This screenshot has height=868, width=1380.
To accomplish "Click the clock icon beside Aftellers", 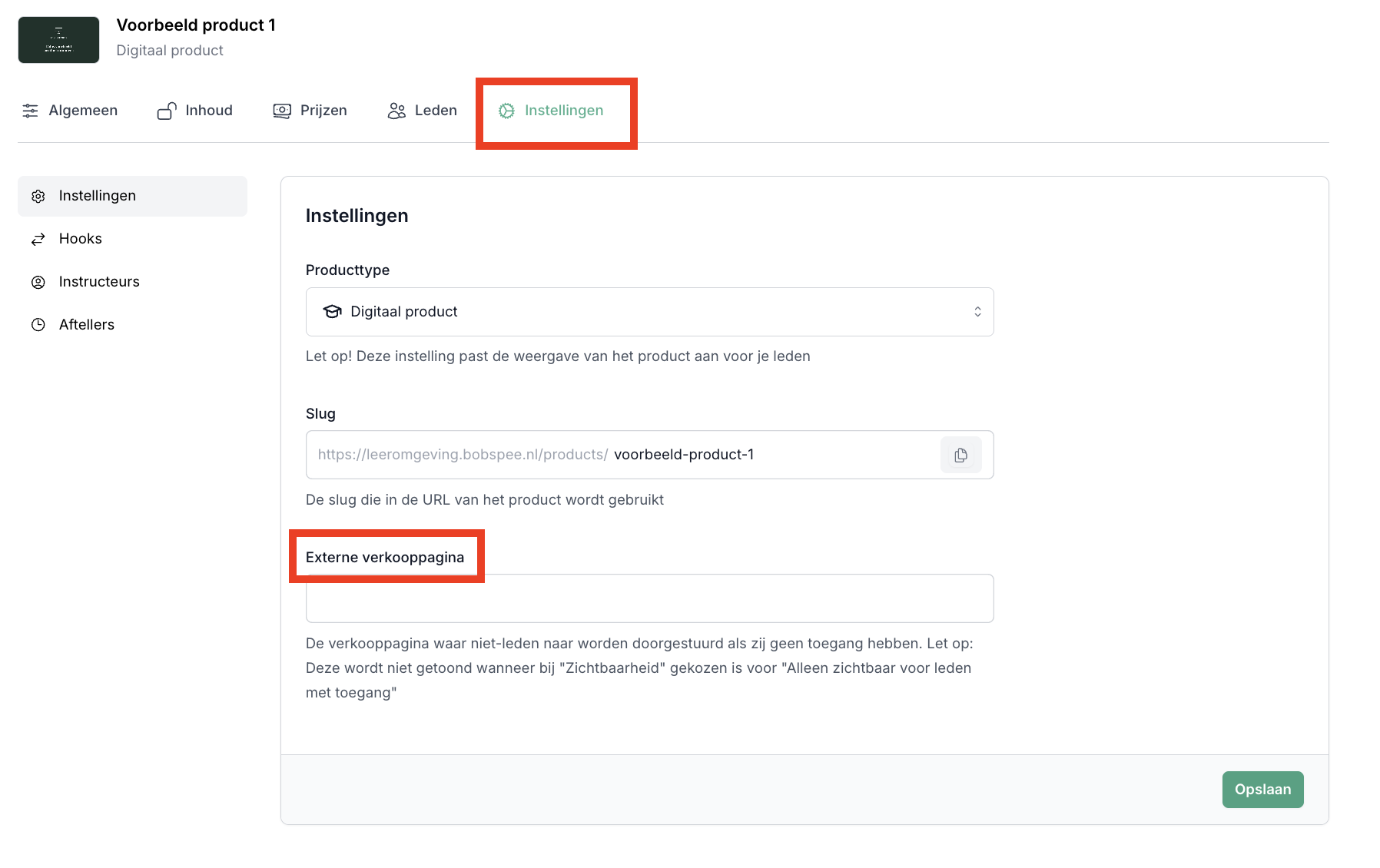I will pyautogui.click(x=38, y=325).
